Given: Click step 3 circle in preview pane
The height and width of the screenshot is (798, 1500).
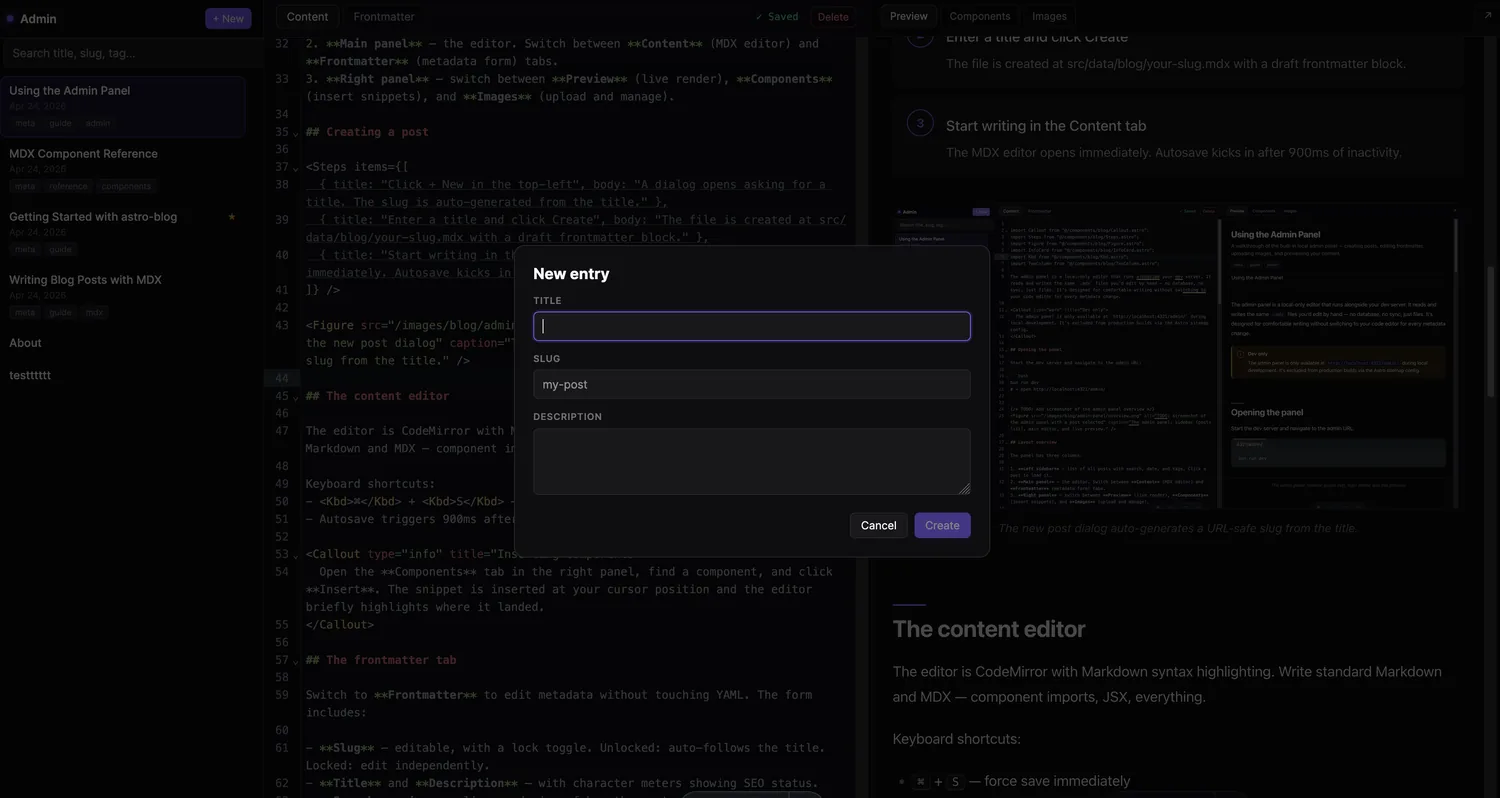Looking at the screenshot, I should pyautogui.click(x=920, y=123).
